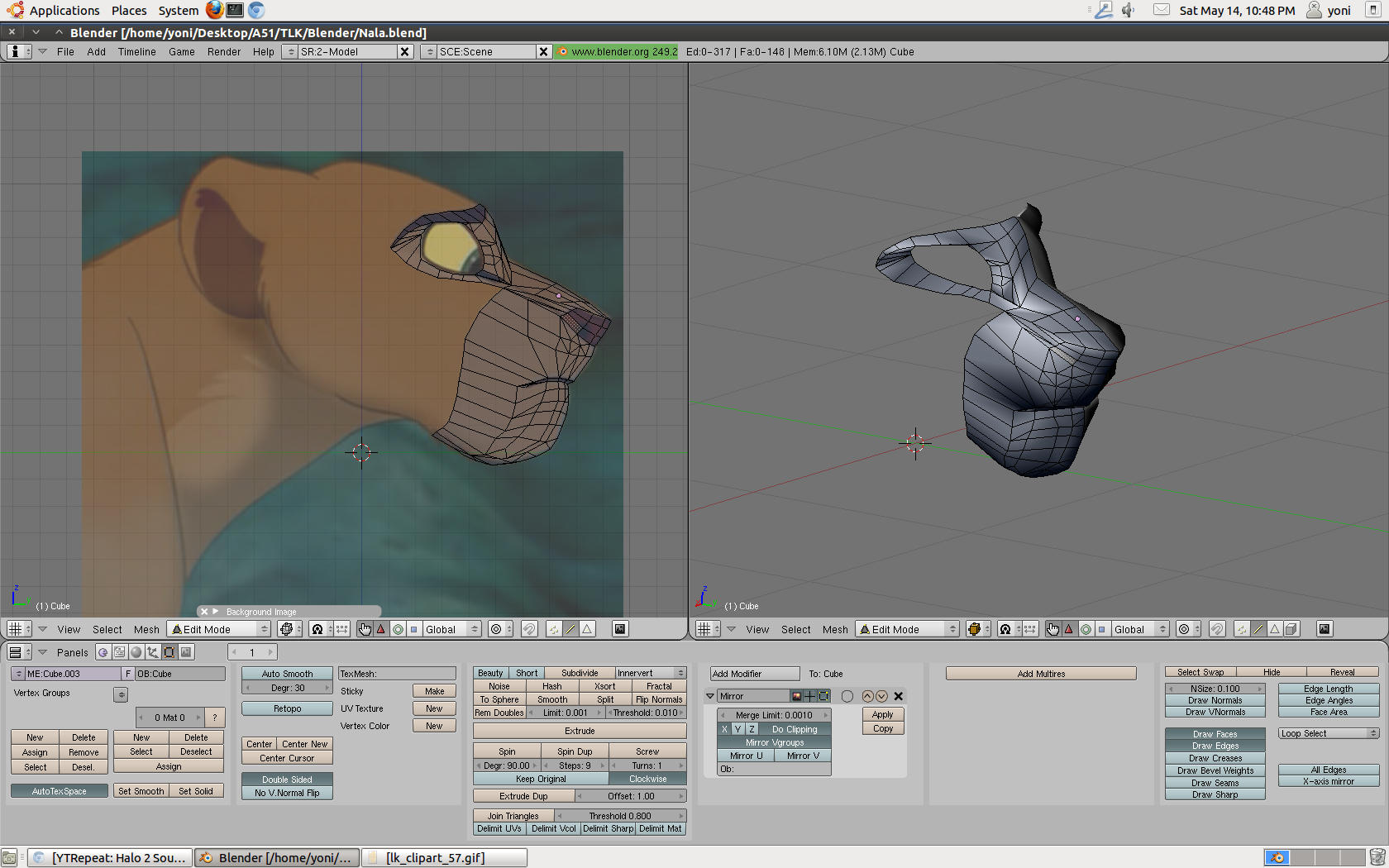Open the Render menu
The image size is (1389, 868).
[x=223, y=51]
